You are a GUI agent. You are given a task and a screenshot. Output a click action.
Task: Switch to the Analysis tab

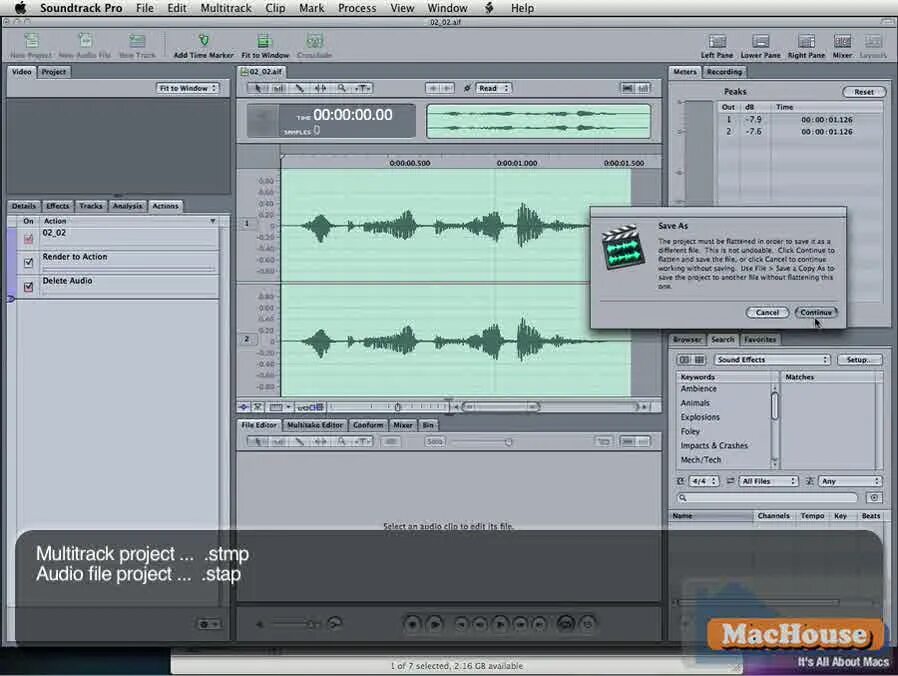(127, 206)
